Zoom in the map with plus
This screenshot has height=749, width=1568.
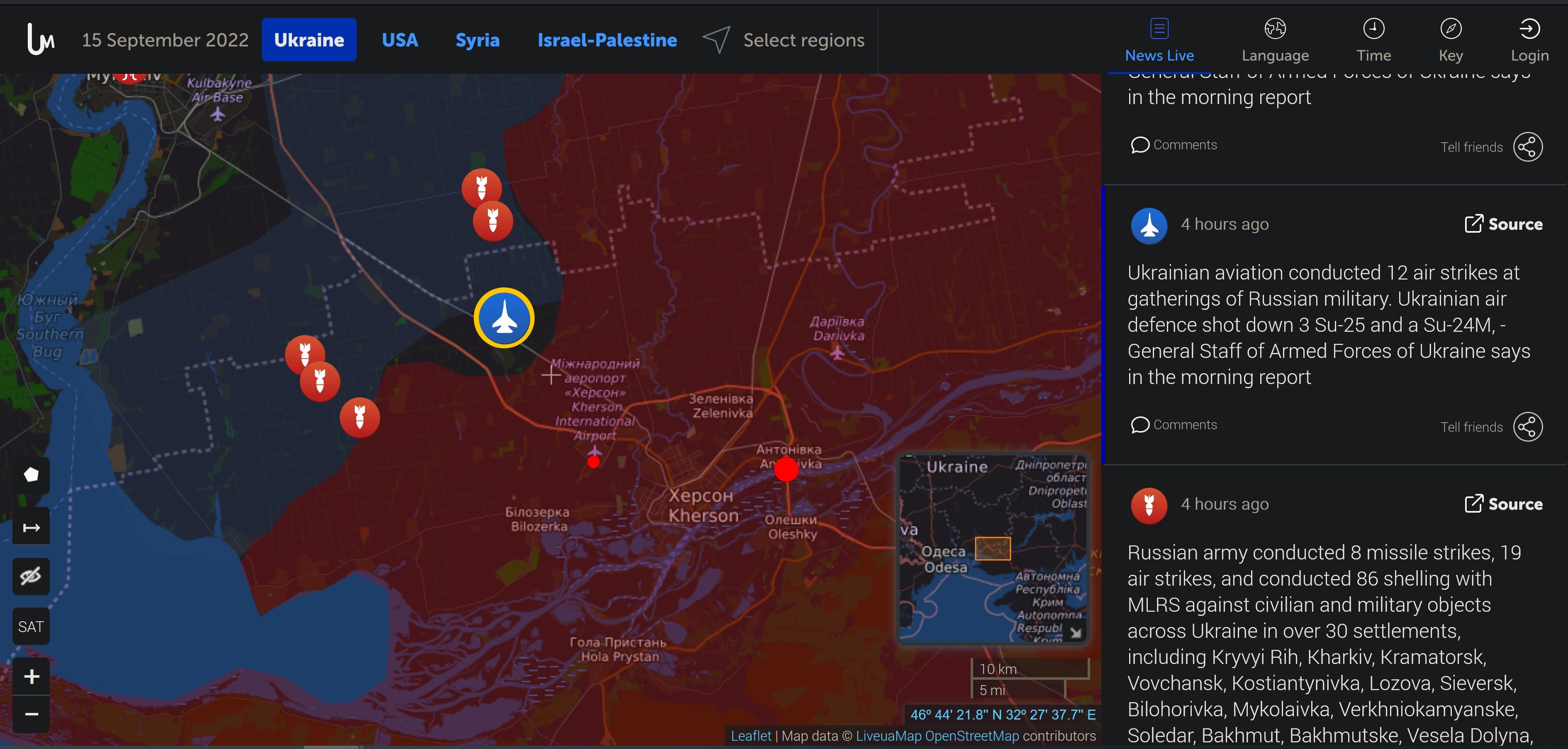click(x=31, y=676)
